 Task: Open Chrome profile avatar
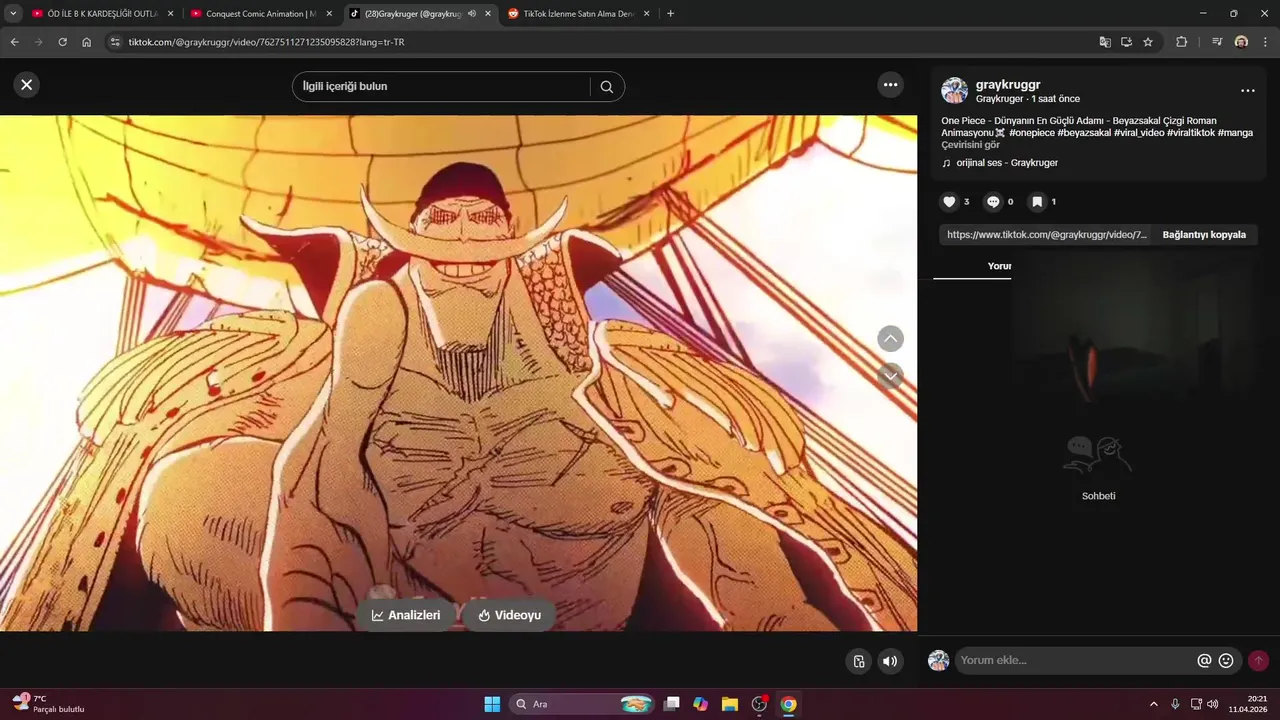click(x=1241, y=42)
